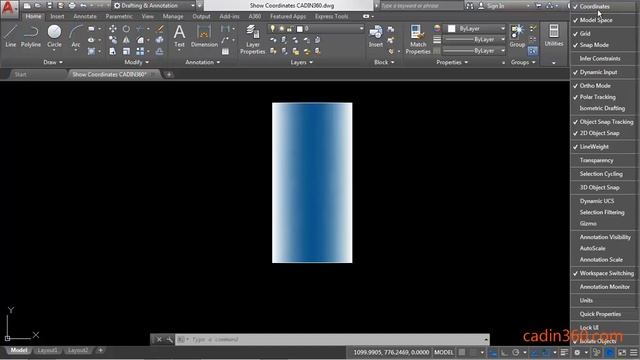This screenshot has width=640, height=360.
Task: Activate the Rotate tool in Modify panel
Action: (x=126, y=29)
